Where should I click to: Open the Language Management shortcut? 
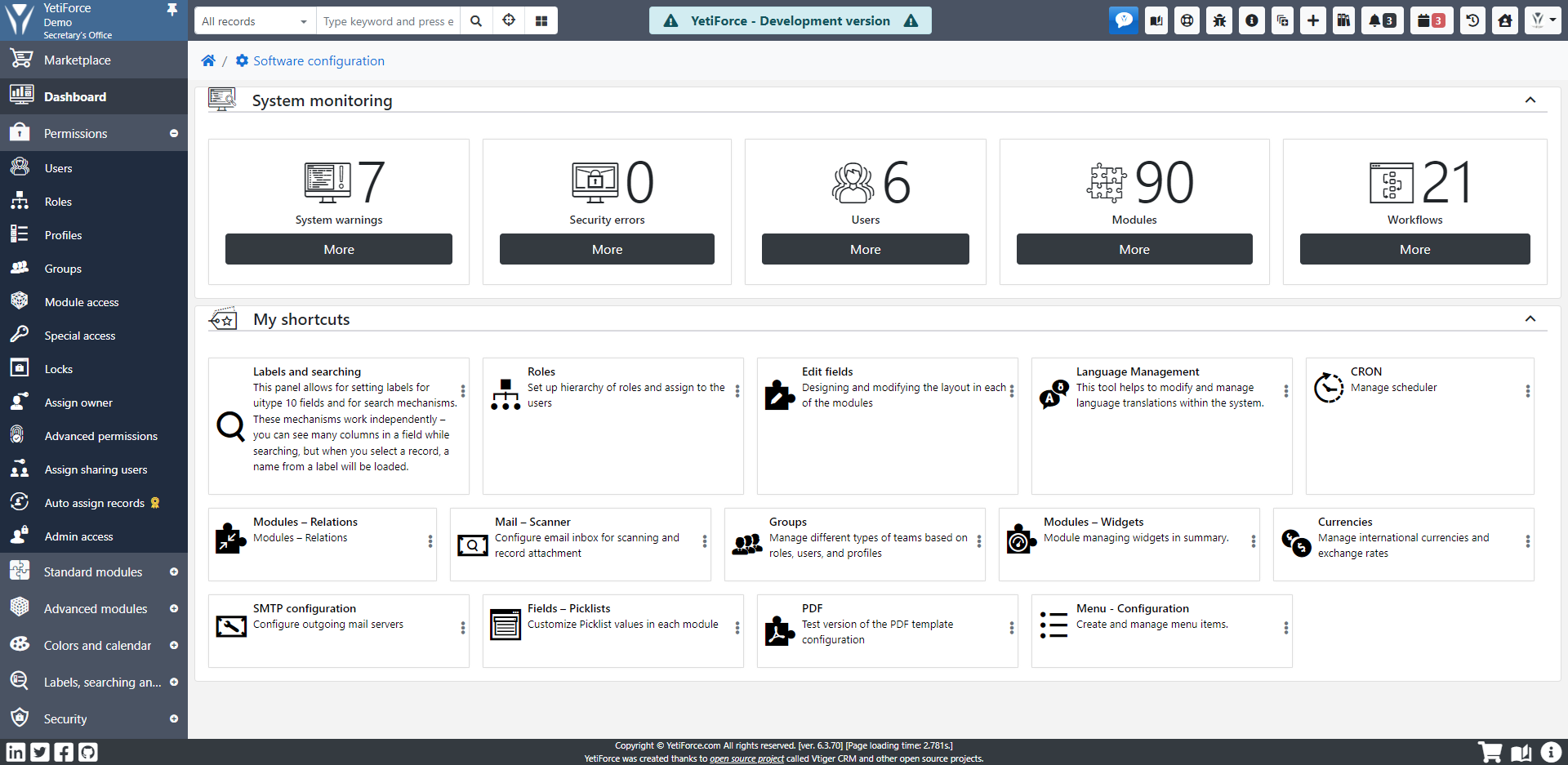point(1162,426)
